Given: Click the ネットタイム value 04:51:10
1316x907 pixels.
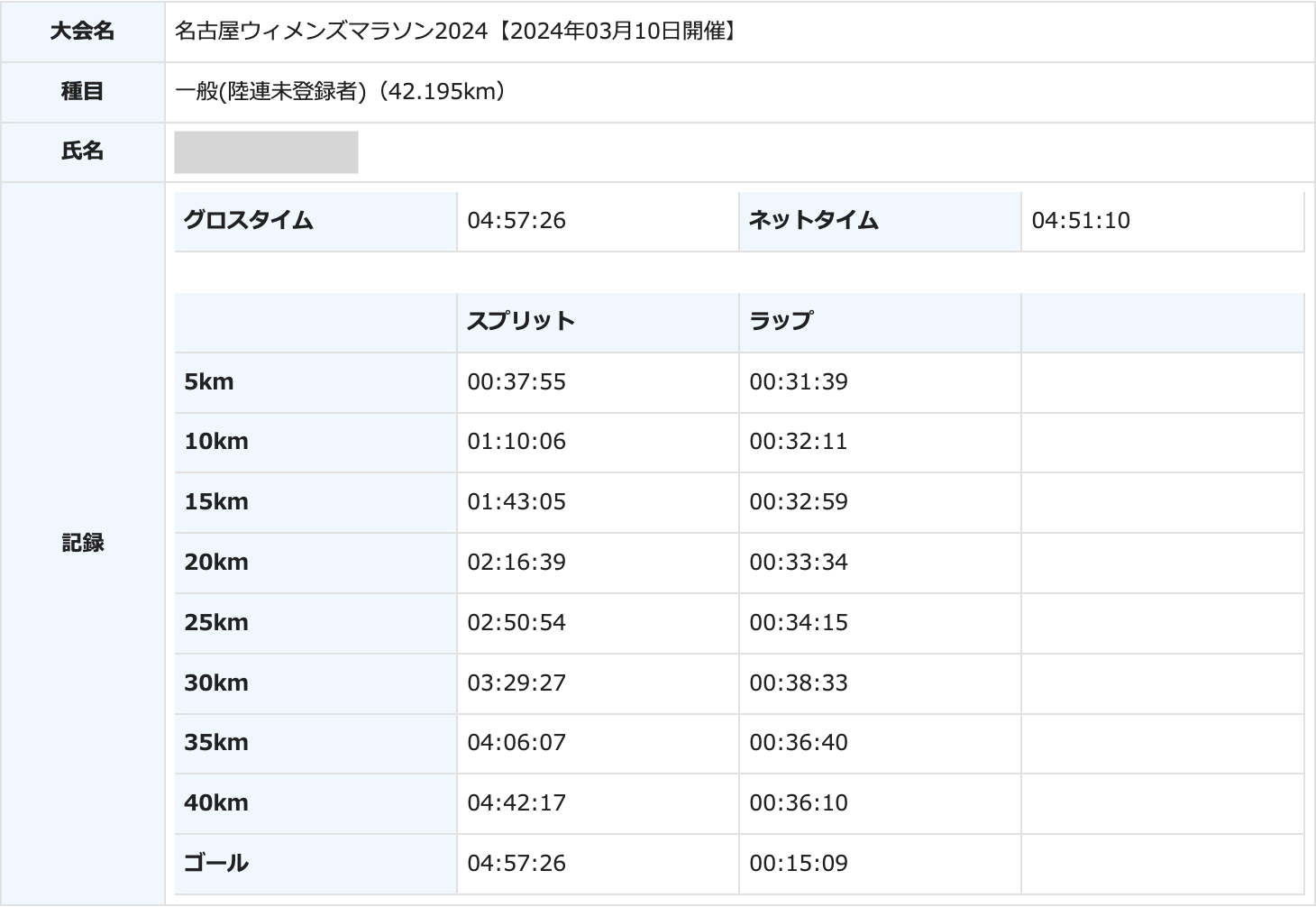Looking at the screenshot, I should click(x=1080, y=221).
